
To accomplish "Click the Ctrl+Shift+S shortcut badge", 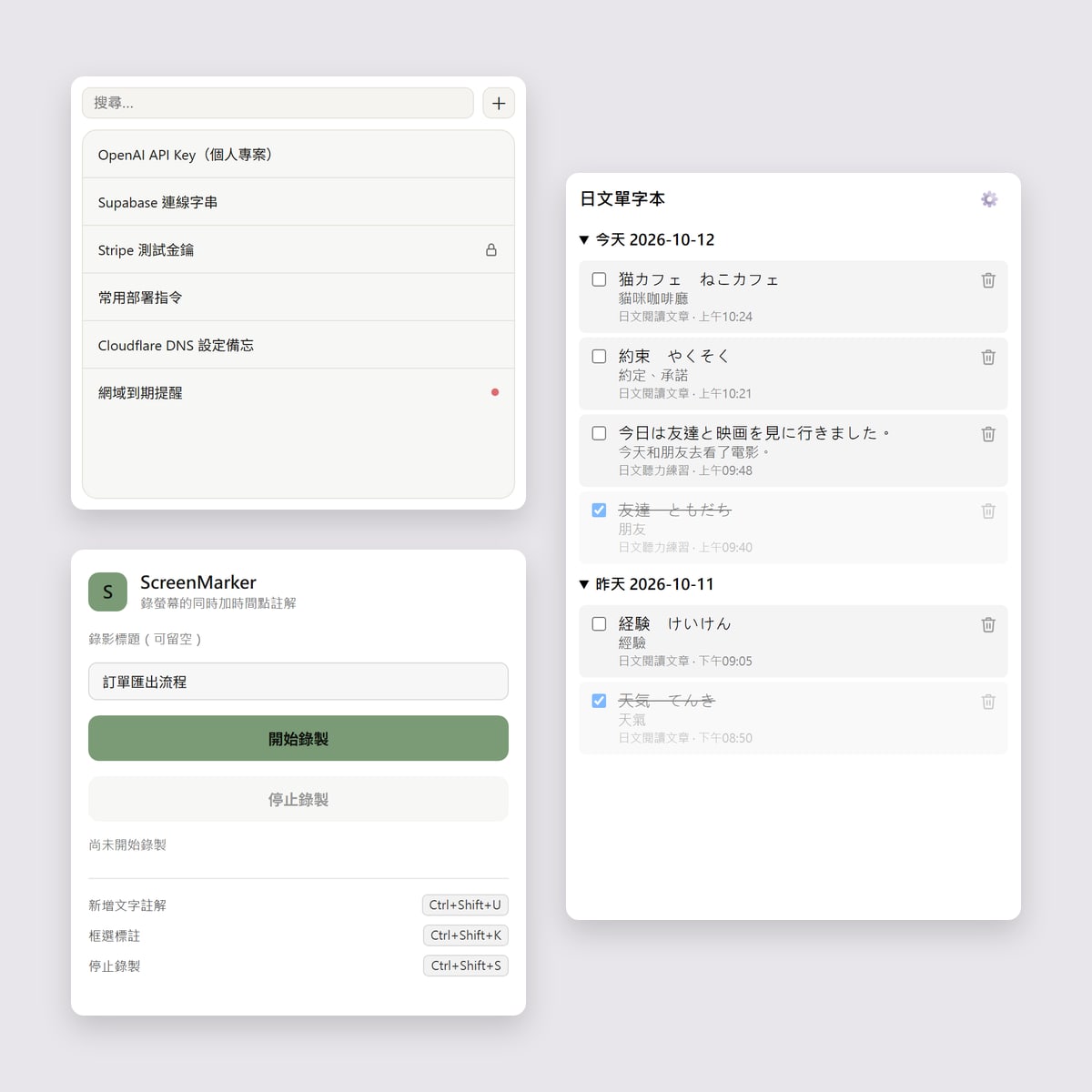I will tap(466, 966).
